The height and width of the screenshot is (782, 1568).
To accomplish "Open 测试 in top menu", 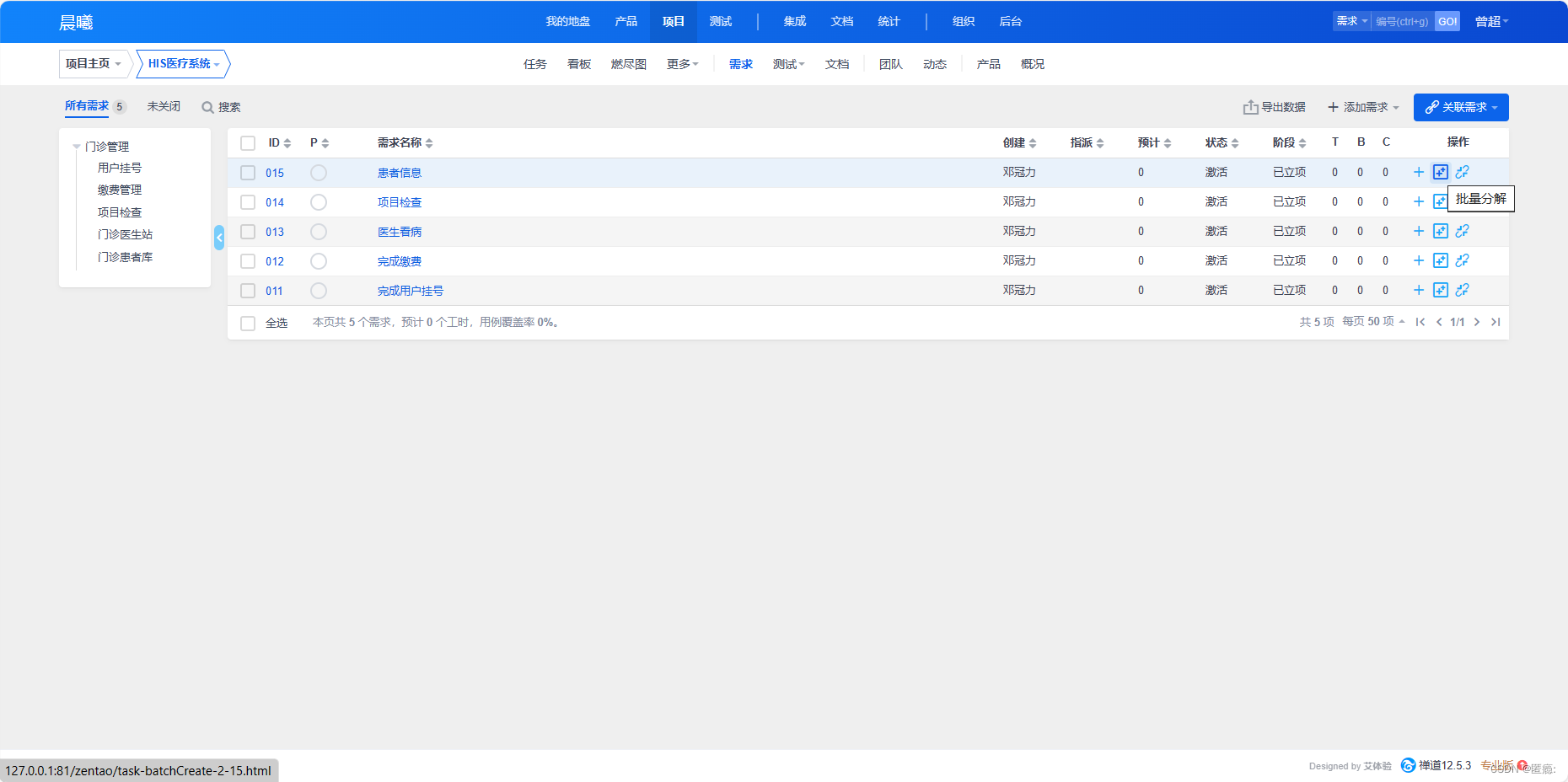I will click(720, 22).
